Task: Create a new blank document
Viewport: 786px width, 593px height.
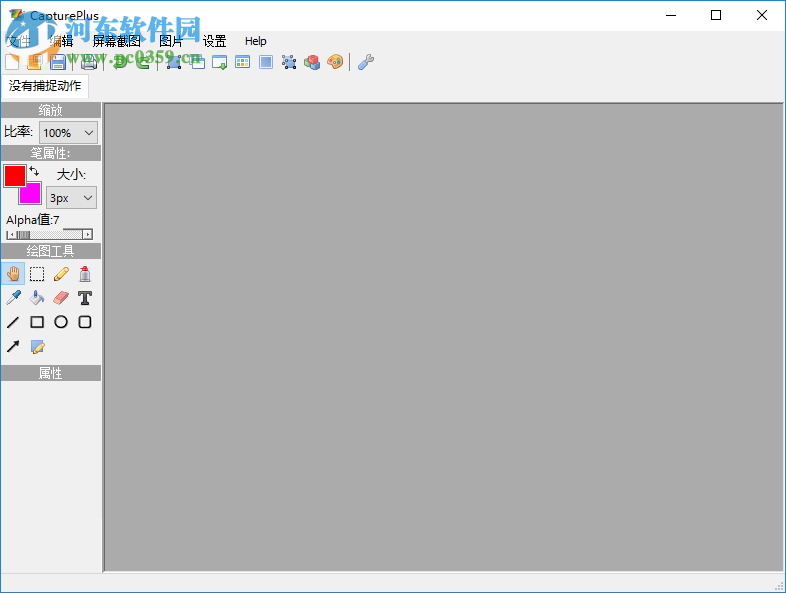Action: (12, 62)
